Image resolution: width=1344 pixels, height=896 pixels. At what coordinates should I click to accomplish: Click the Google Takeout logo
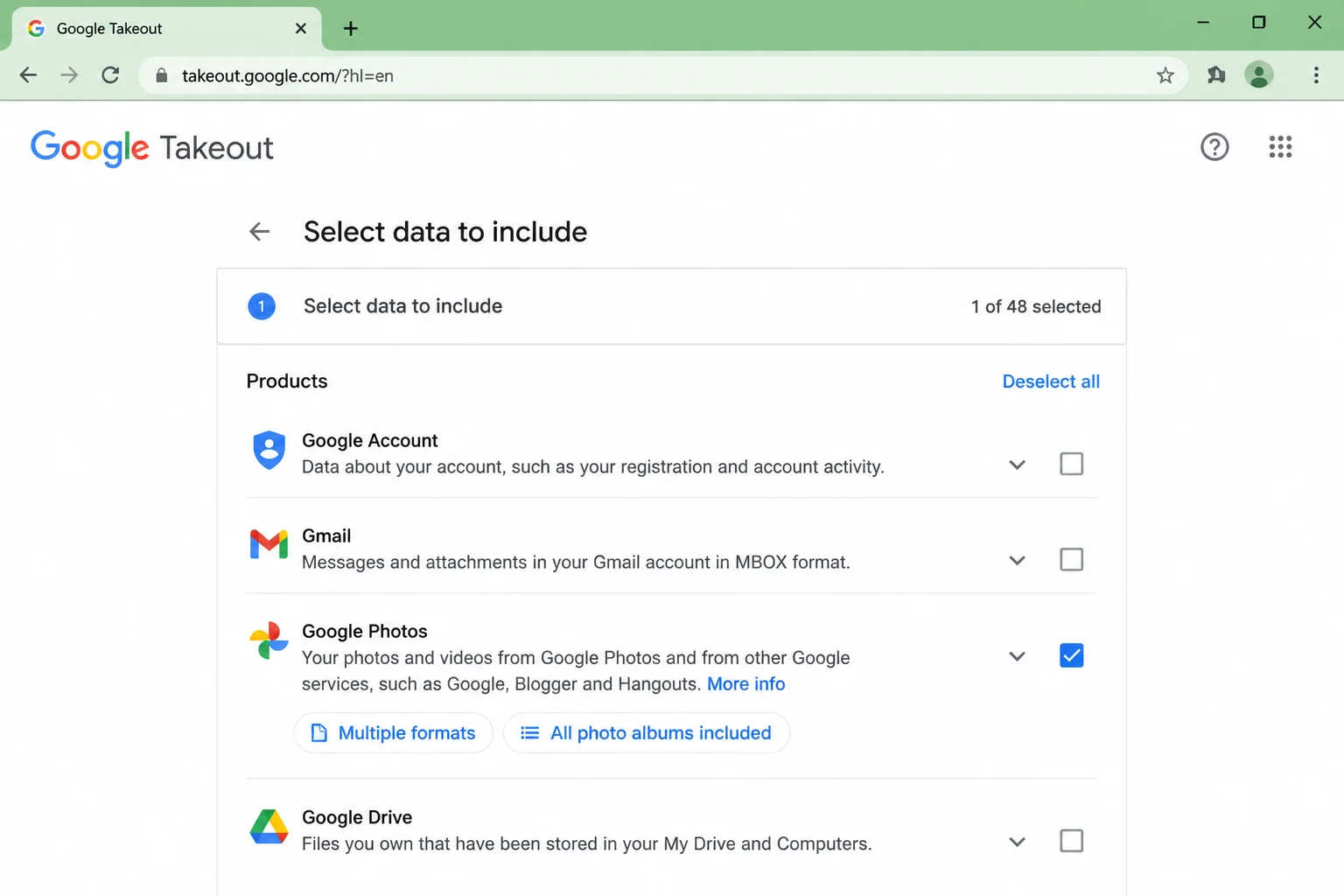(x=152, y=148)
